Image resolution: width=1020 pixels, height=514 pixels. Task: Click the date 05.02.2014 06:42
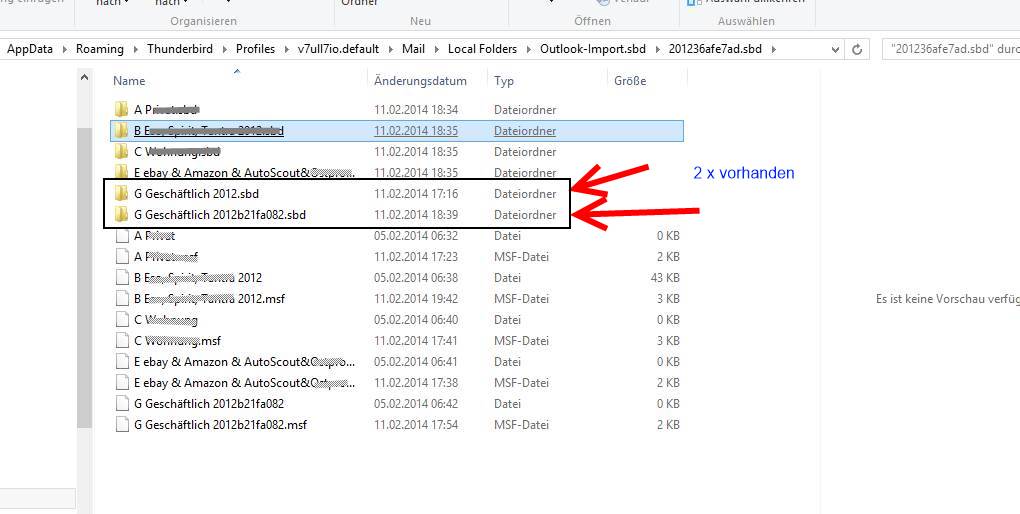click(416, 403)
